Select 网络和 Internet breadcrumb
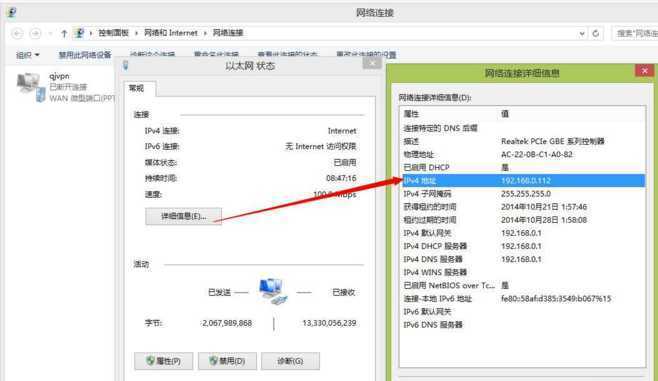This screenshot has width=658, height=381. coord(170,33)
